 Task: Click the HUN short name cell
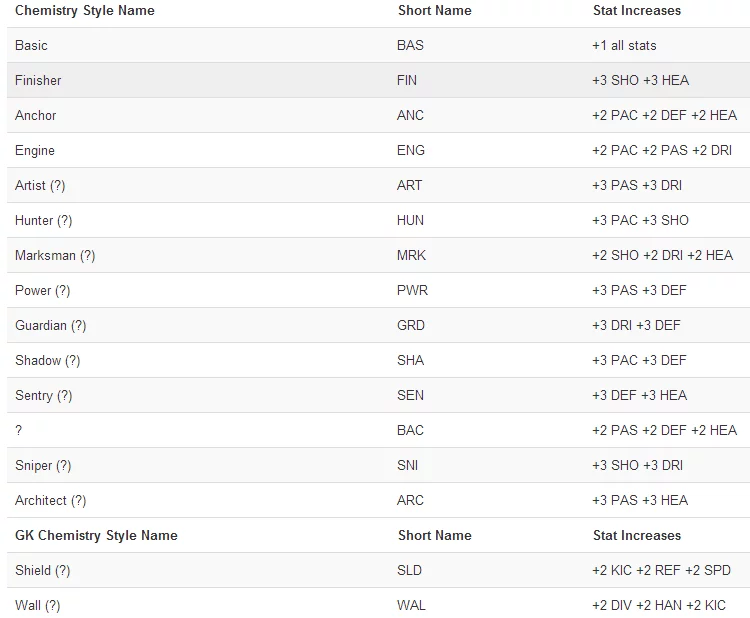(x=410, y=220)
